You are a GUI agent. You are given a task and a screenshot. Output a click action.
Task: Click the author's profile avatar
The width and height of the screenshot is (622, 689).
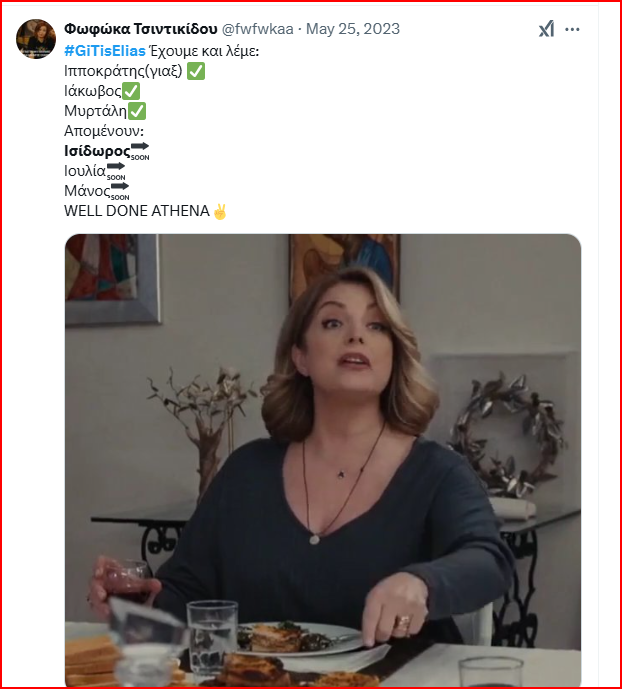[36, 39]
